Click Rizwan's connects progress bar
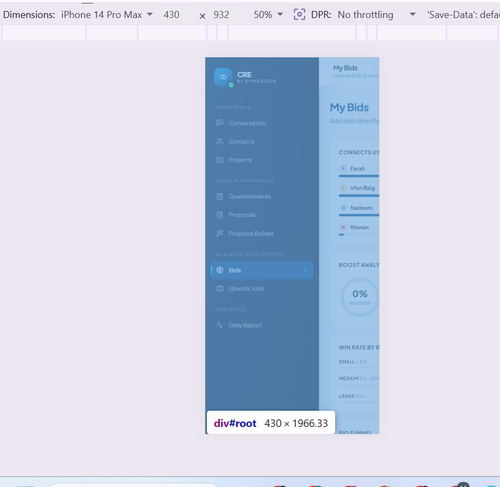Screen dimensions: 500x487 (359, 235)
